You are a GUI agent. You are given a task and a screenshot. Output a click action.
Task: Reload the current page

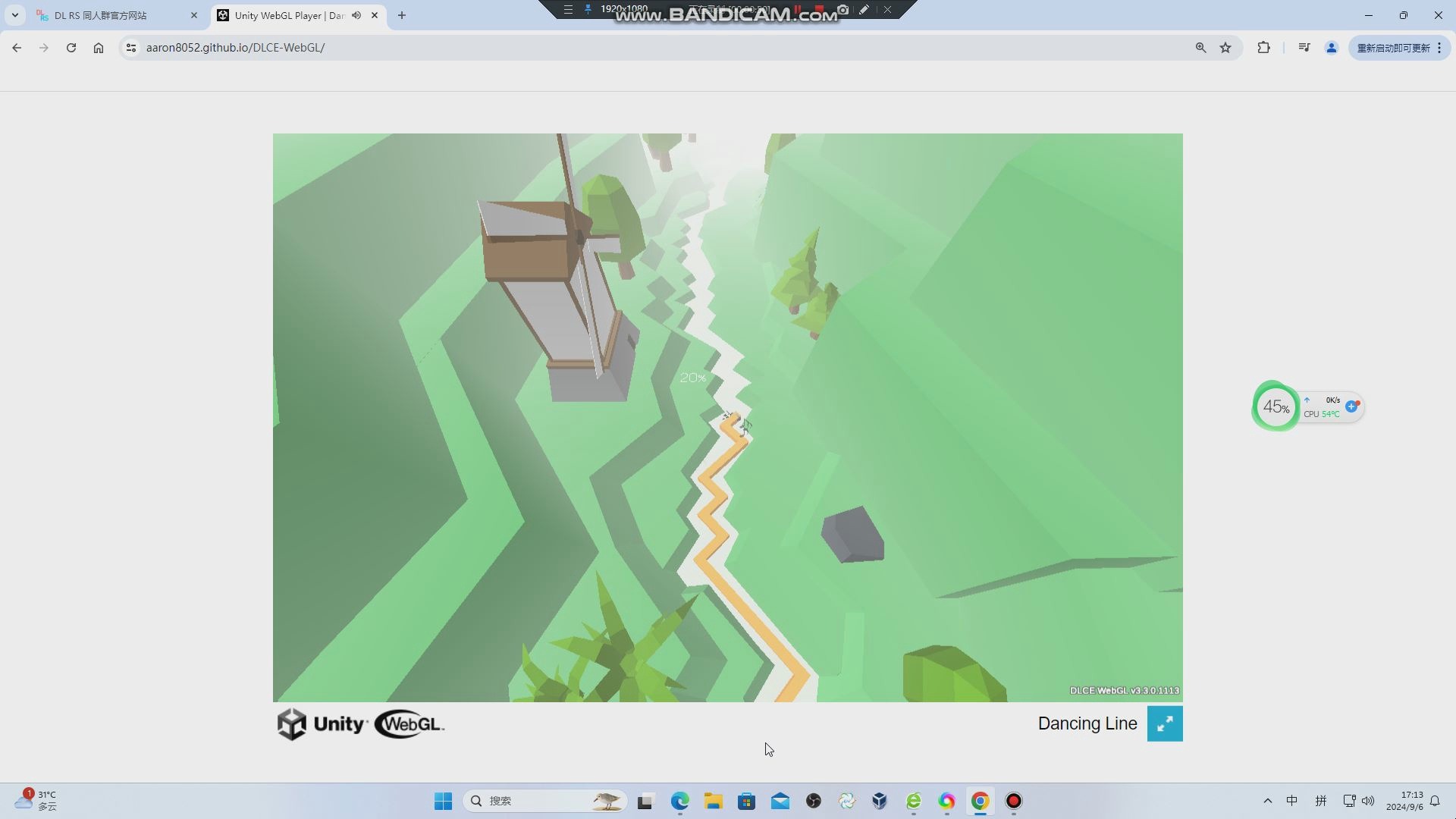click(71, 48)
